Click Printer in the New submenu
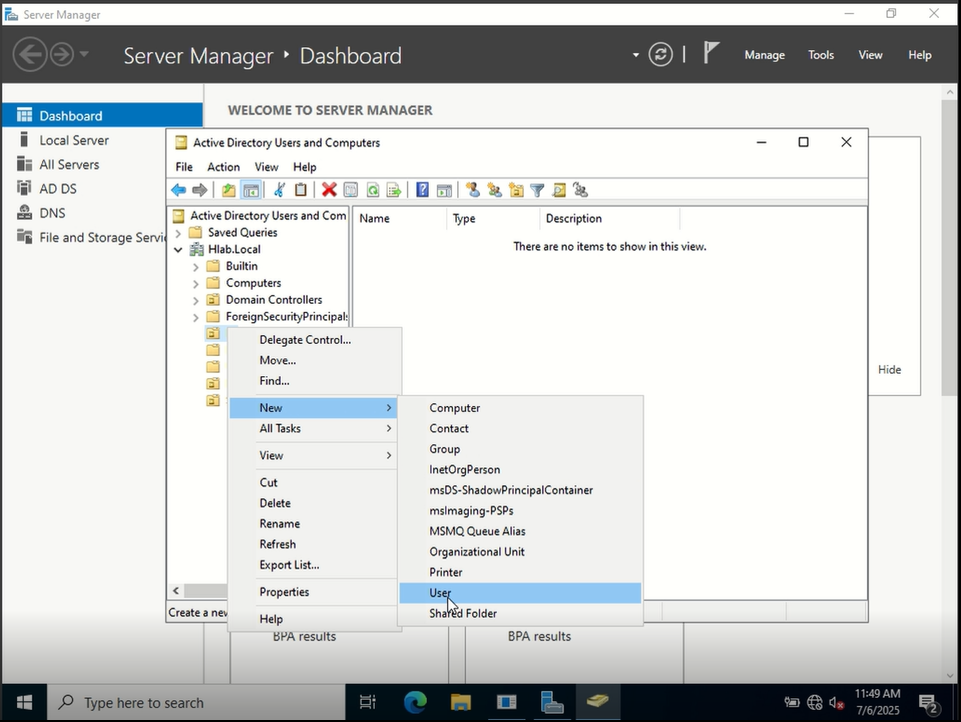 [520, 572]
